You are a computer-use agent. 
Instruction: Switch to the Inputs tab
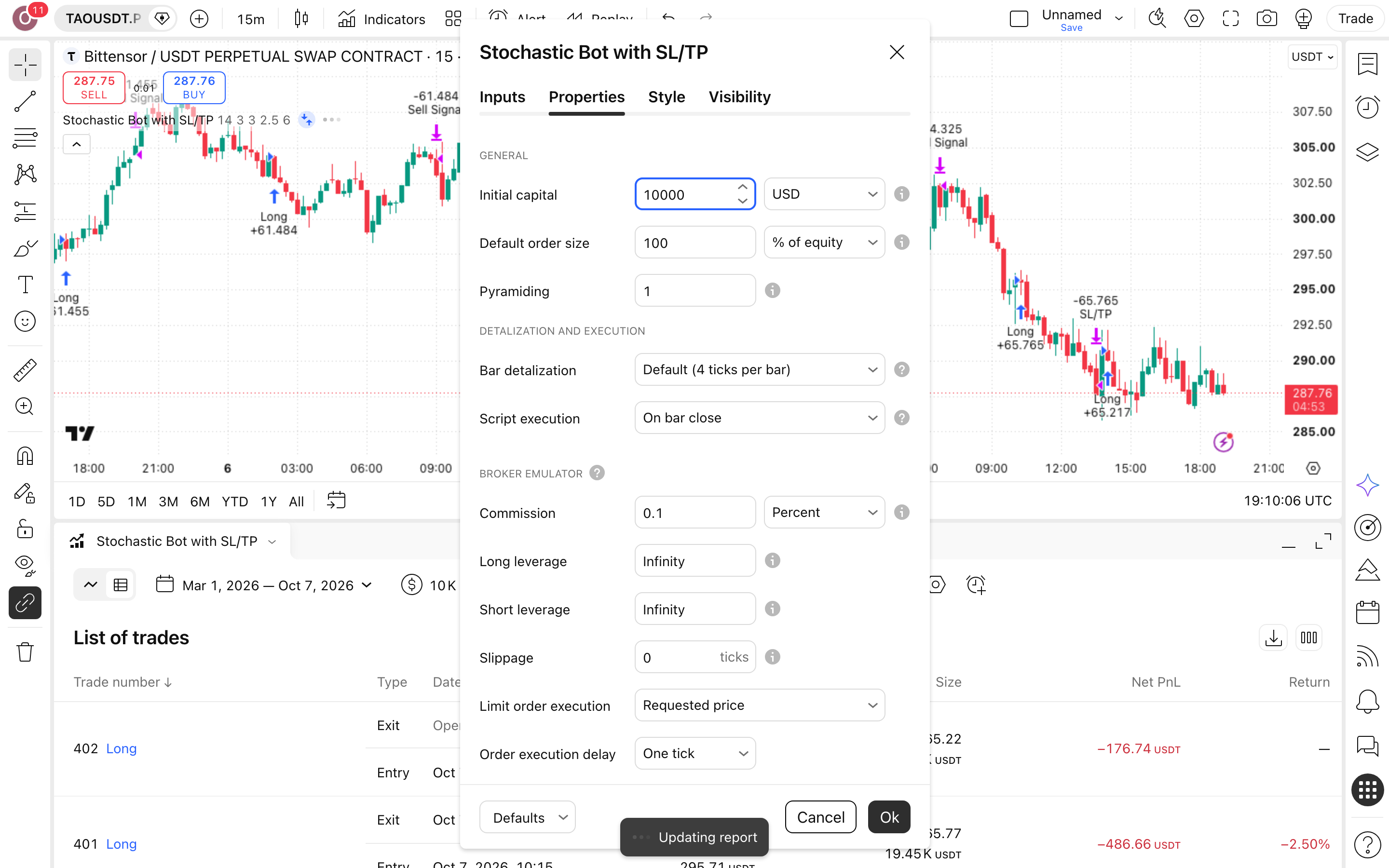(502, 97)
